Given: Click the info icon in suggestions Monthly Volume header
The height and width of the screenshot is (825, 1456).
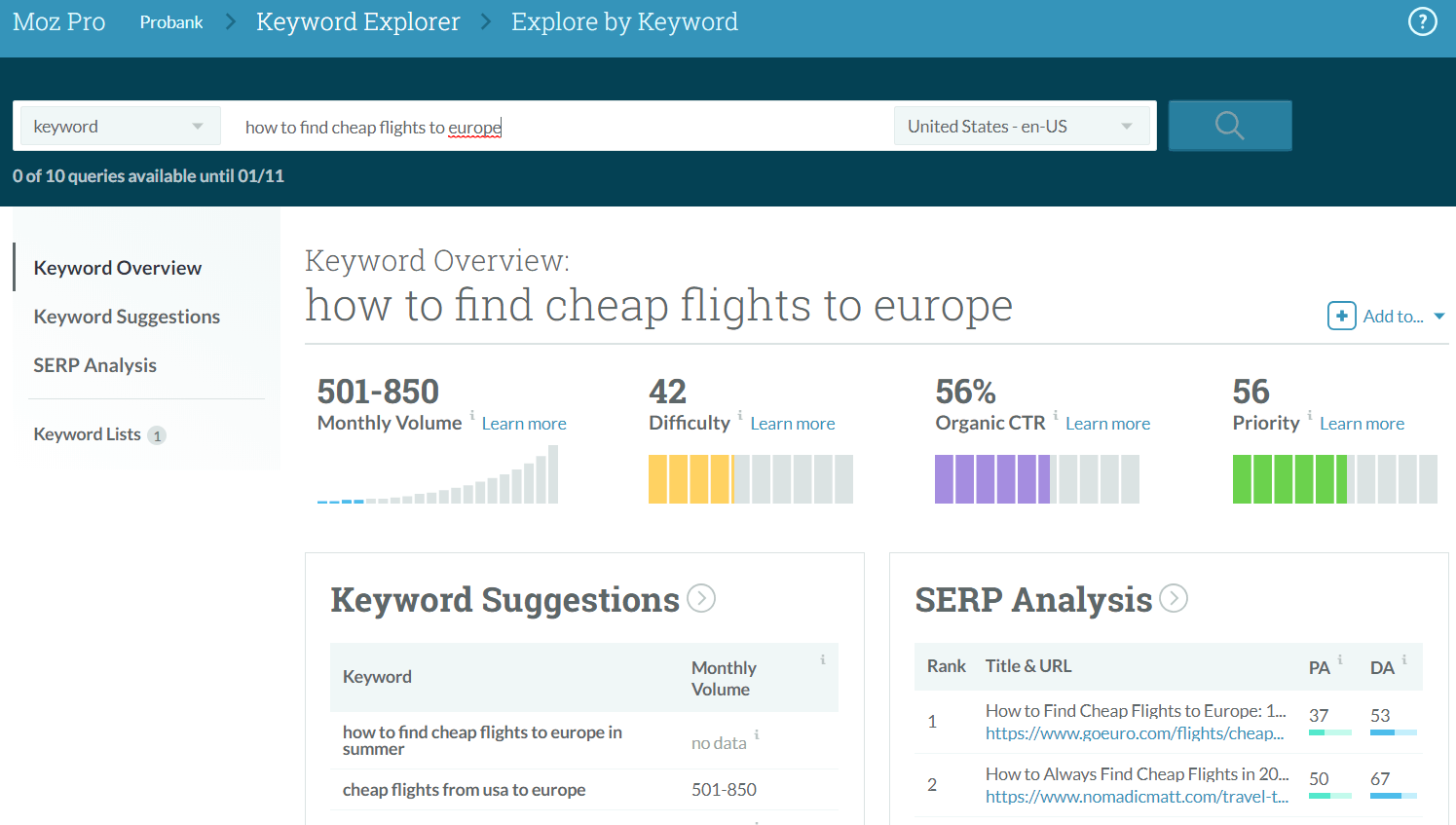Looking at the screenshot, I should pyautogui.click(x=823, y=659).
